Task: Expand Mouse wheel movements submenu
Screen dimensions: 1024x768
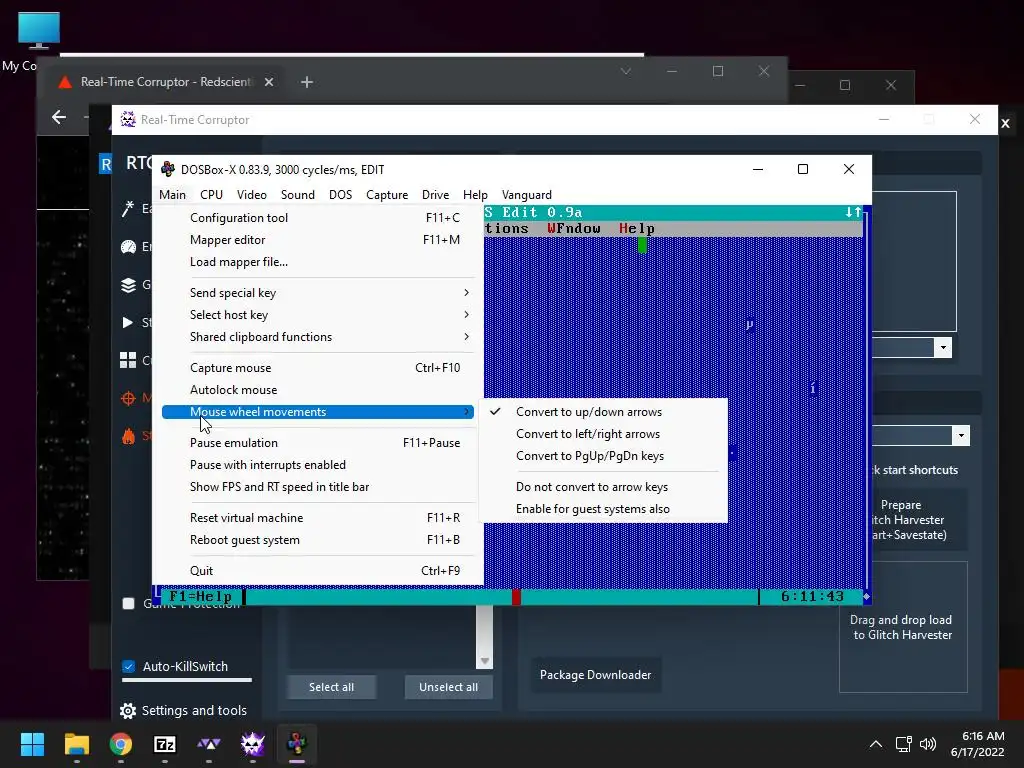Action: click(318, 412)
